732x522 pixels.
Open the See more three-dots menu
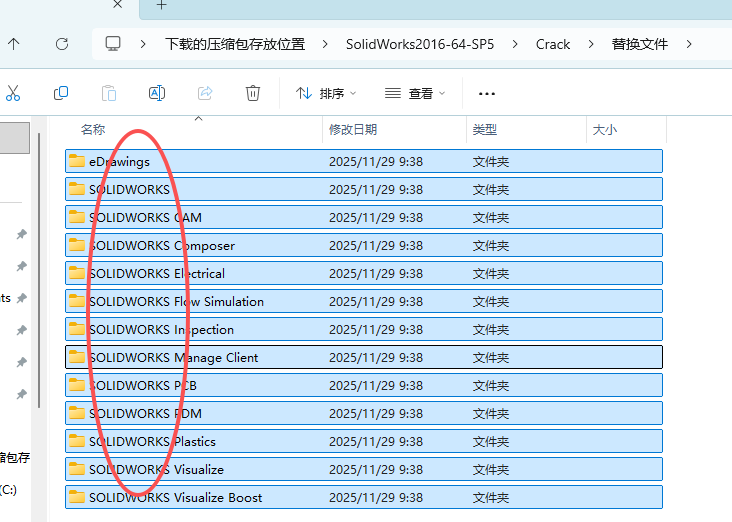pyautogui.click(x=487, y=94)
